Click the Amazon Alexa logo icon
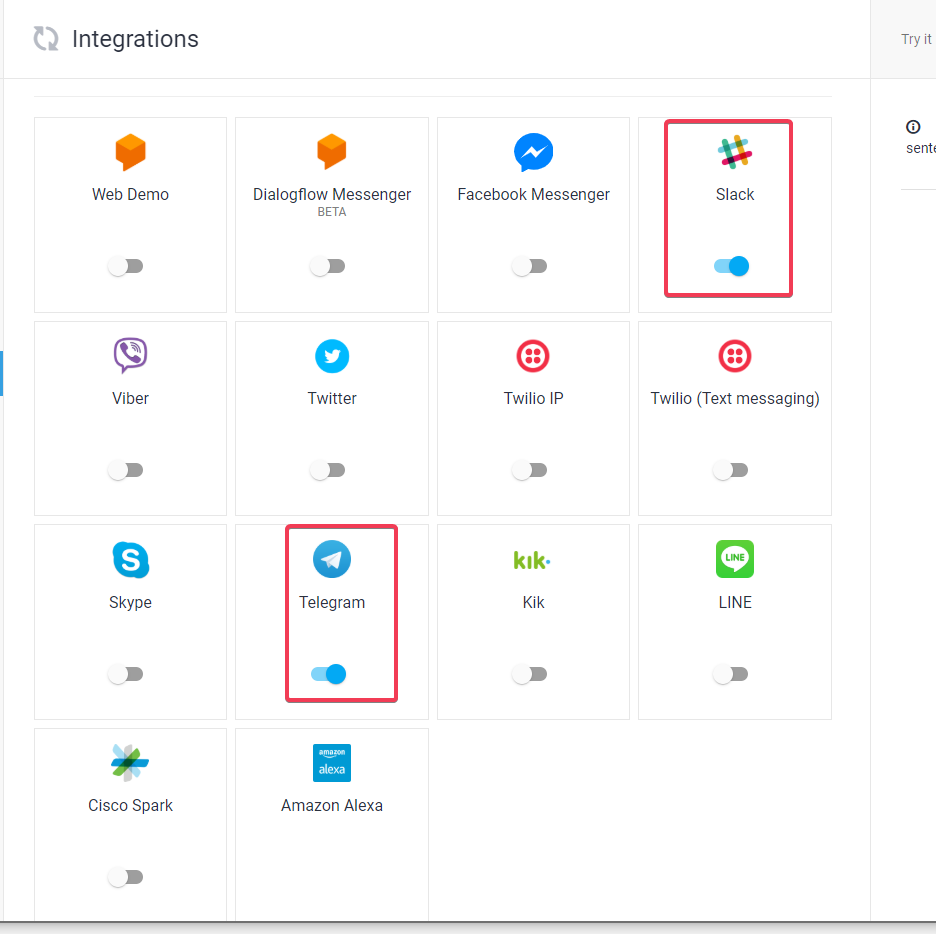Viewport: 936px width, 934px height. 332,763
